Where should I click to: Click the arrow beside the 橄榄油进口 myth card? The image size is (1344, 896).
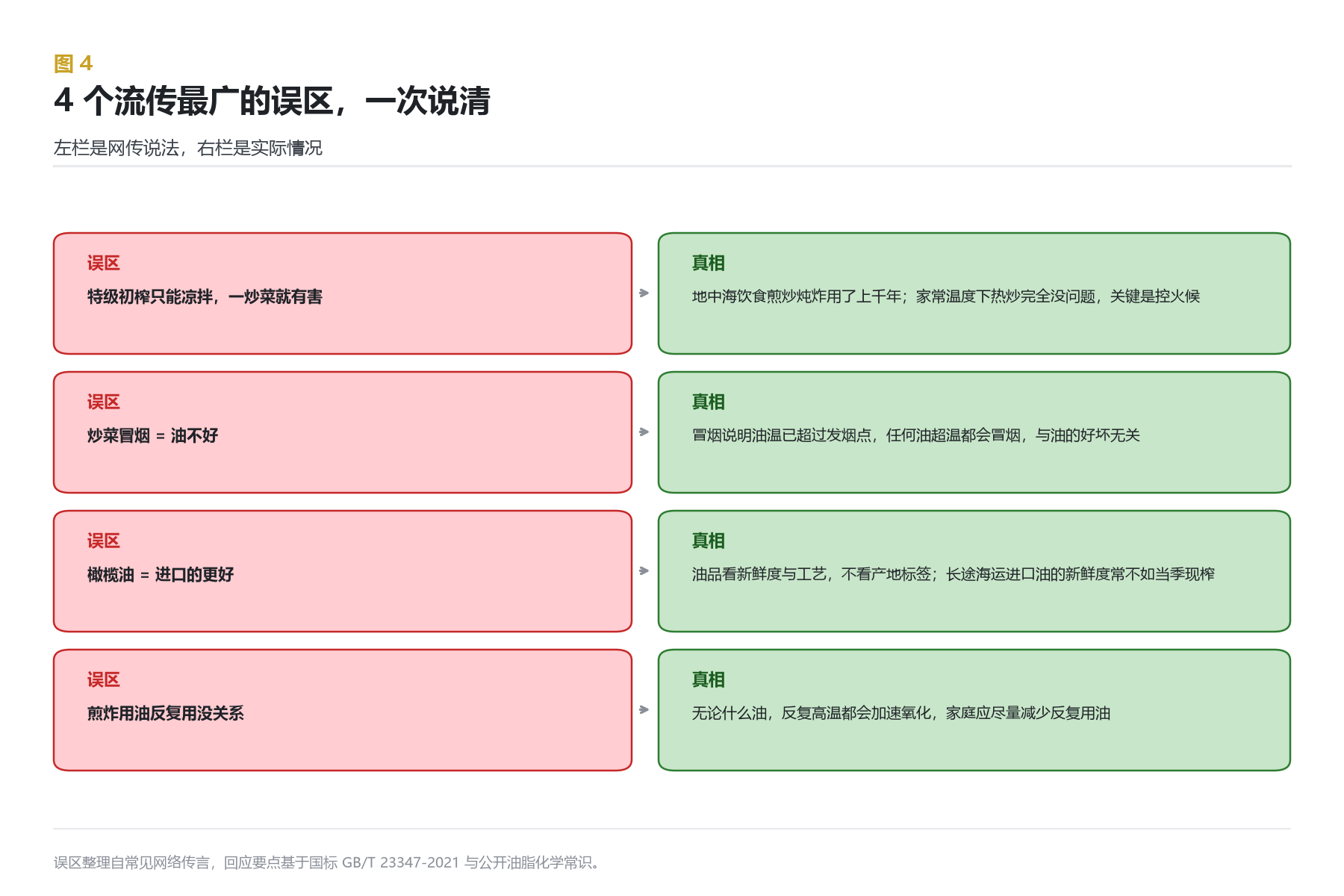tap(644, 571)
